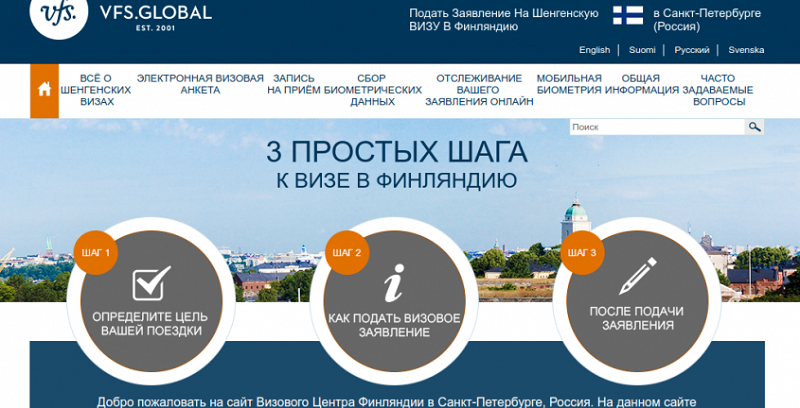Click the orange ШАГ 1 badge
Screen dimensions: 800x408
[x=95, y=252]
